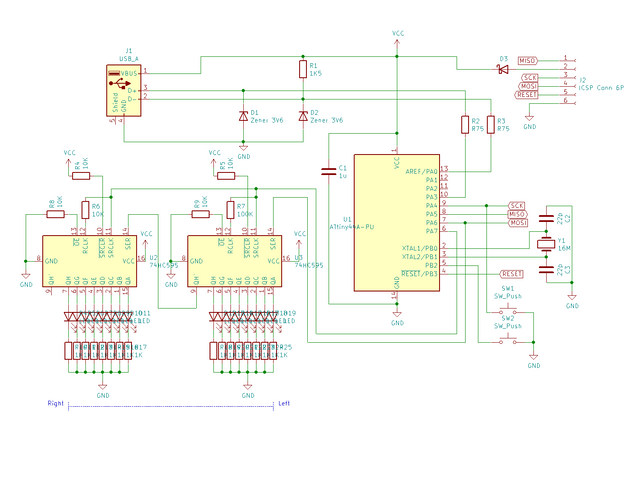Select resistor R2 above the microcontroller

click(x=464, y=124)
